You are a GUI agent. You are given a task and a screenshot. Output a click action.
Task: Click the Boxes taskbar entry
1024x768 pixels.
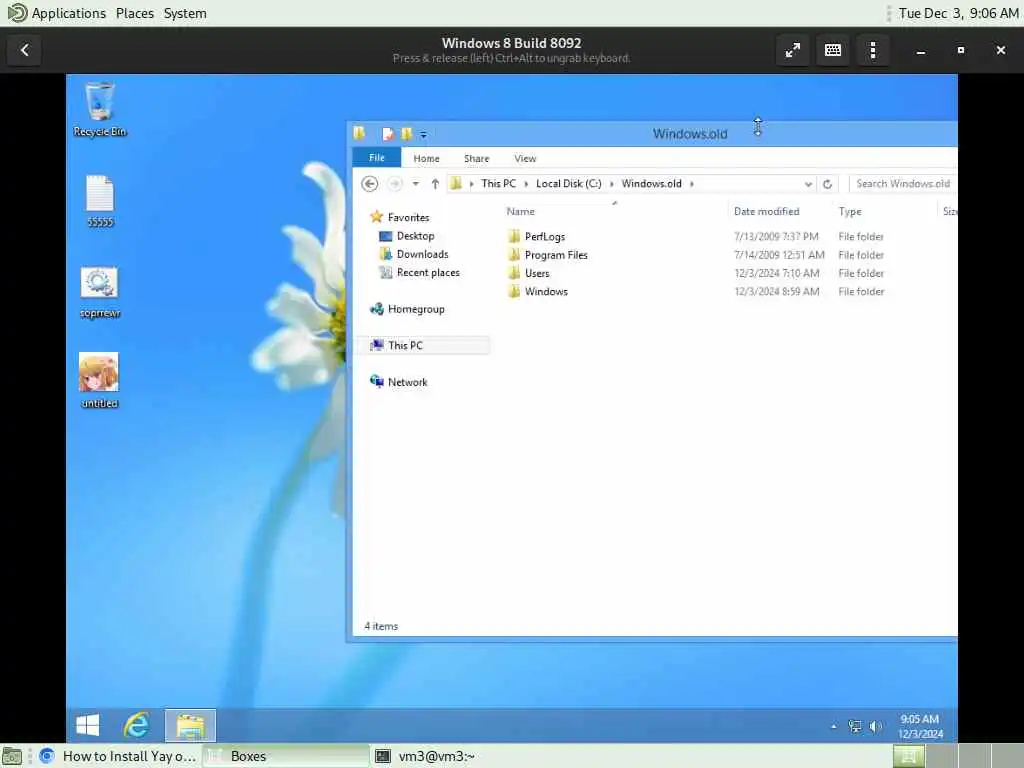pos(285,756)
